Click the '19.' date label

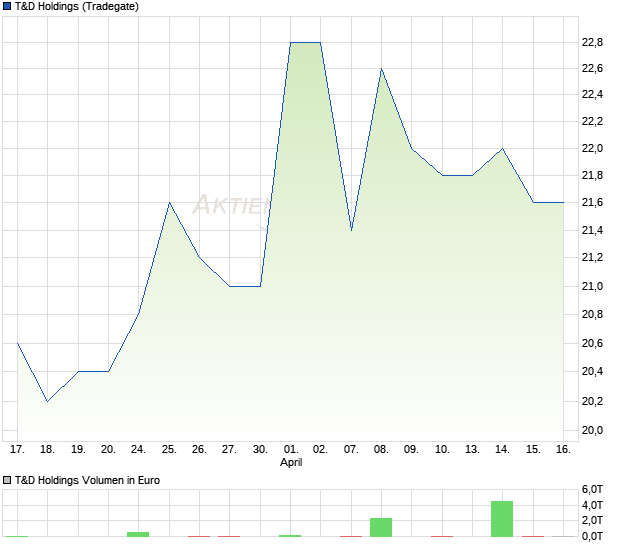tap(78, 450)
